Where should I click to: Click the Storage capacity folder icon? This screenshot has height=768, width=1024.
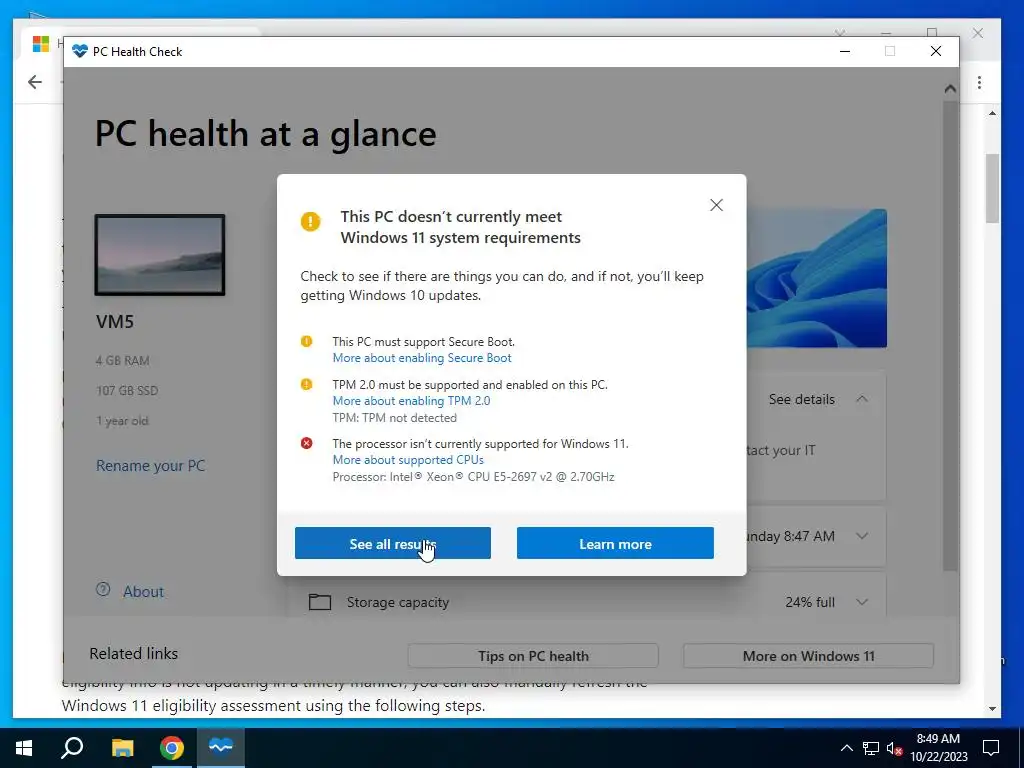319,601
